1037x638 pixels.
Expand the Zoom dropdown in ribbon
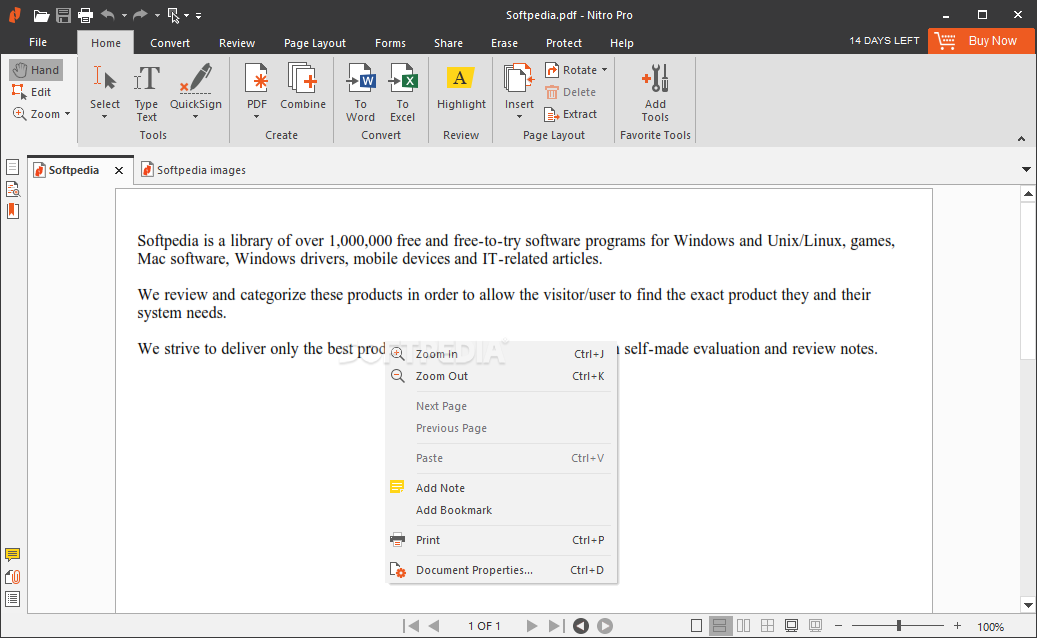coord(68,114)
